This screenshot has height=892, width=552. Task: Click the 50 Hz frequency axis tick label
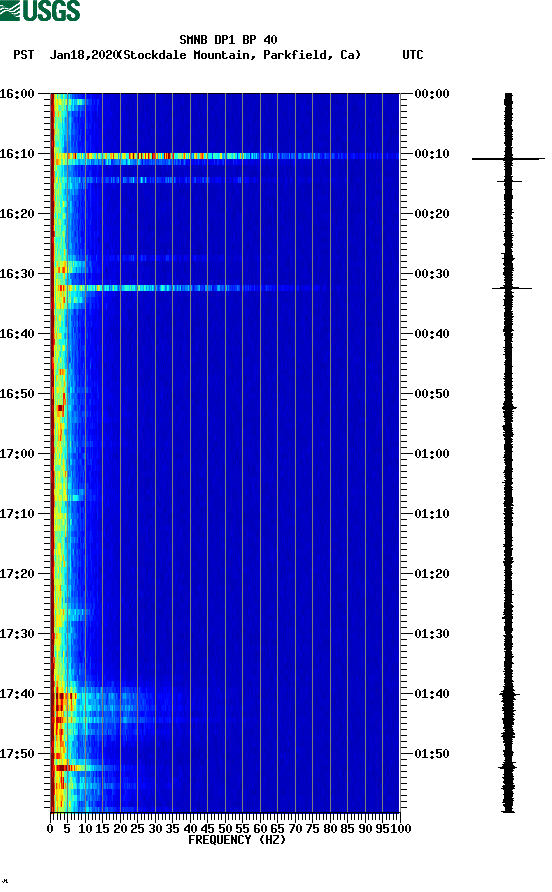[225, 829]
